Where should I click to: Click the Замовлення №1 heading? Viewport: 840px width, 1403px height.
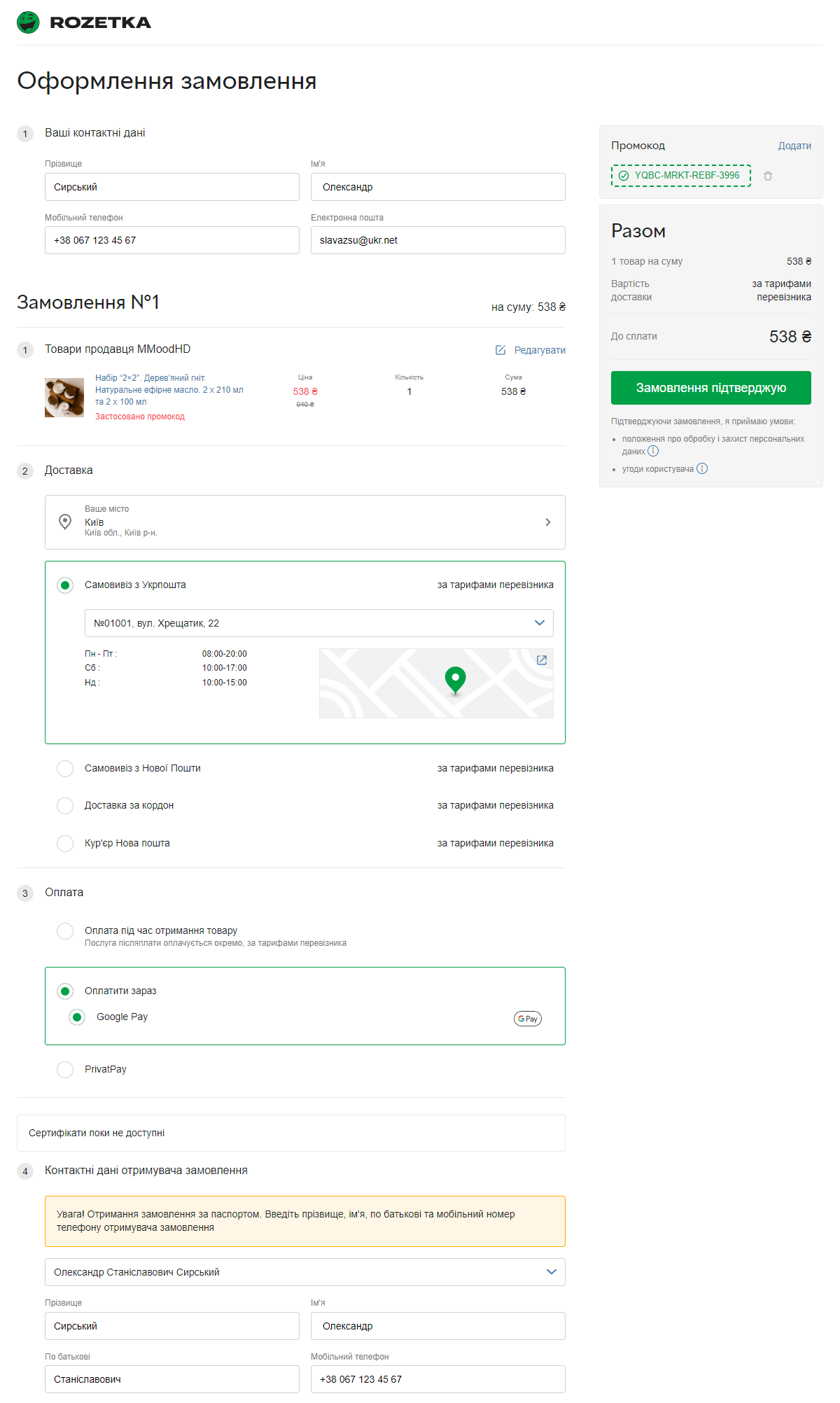pos(88,302)
